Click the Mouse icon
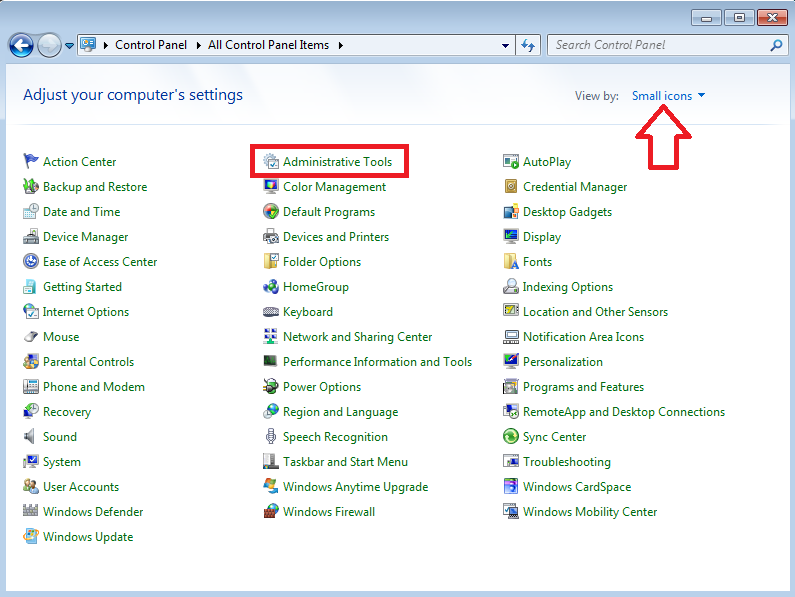 coord(31,336)
